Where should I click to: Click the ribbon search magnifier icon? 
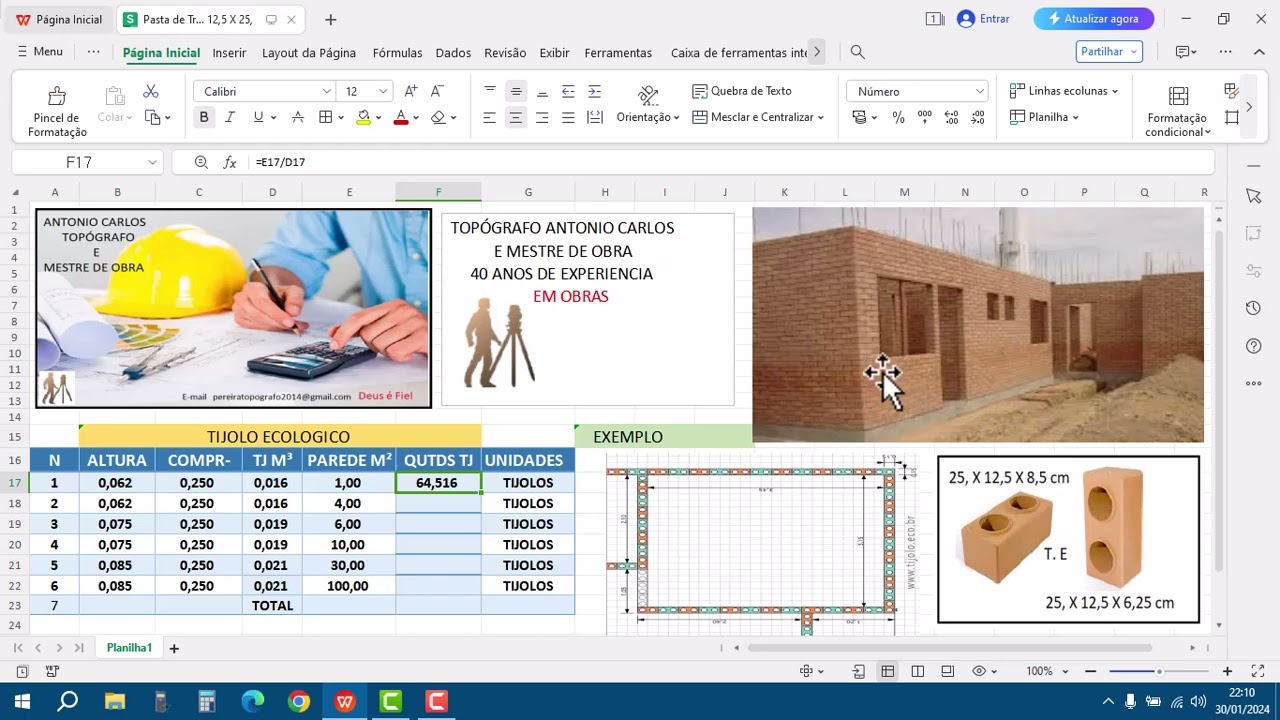tap(857, 52)
